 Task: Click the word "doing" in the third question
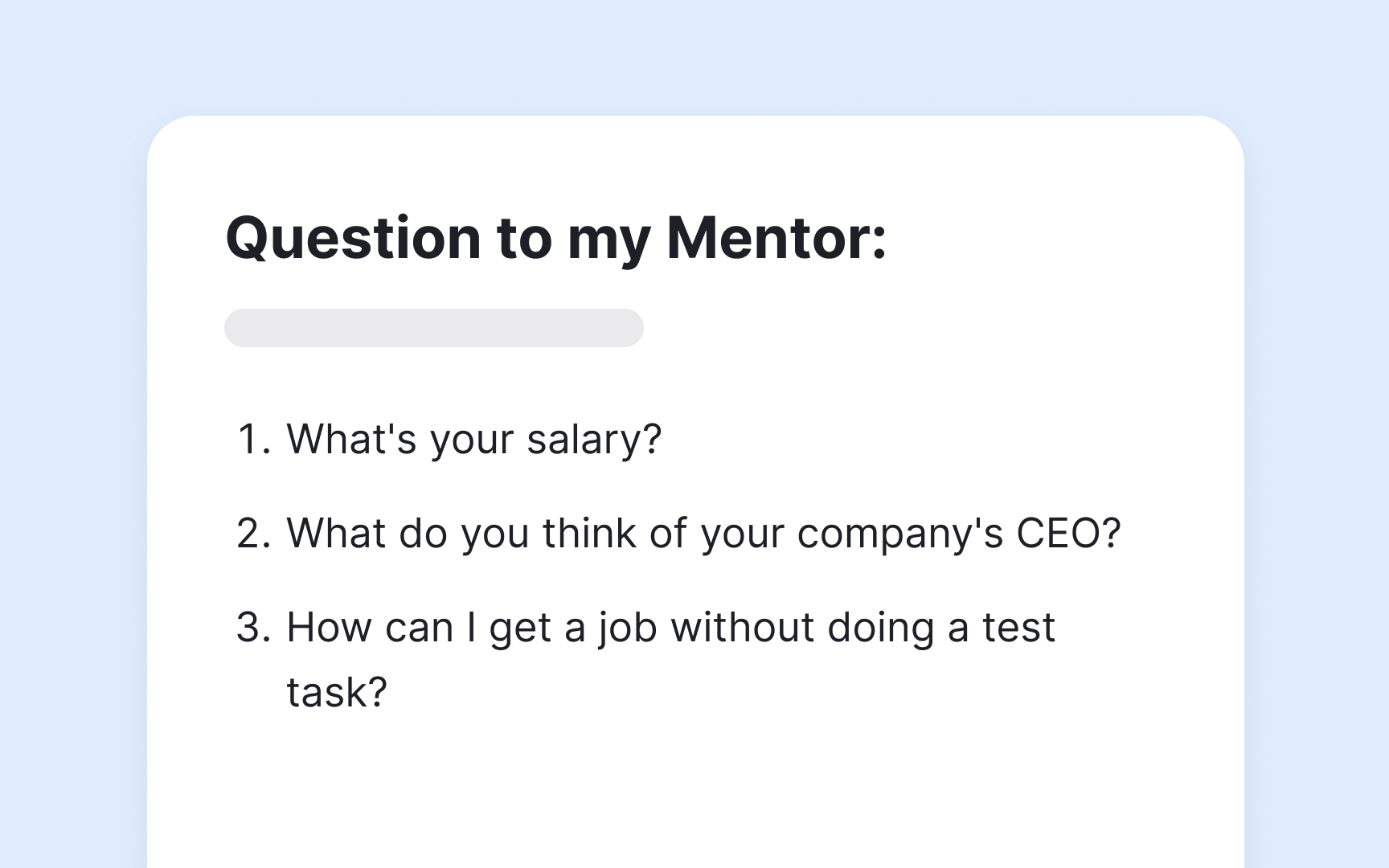(x=881, y=628)
